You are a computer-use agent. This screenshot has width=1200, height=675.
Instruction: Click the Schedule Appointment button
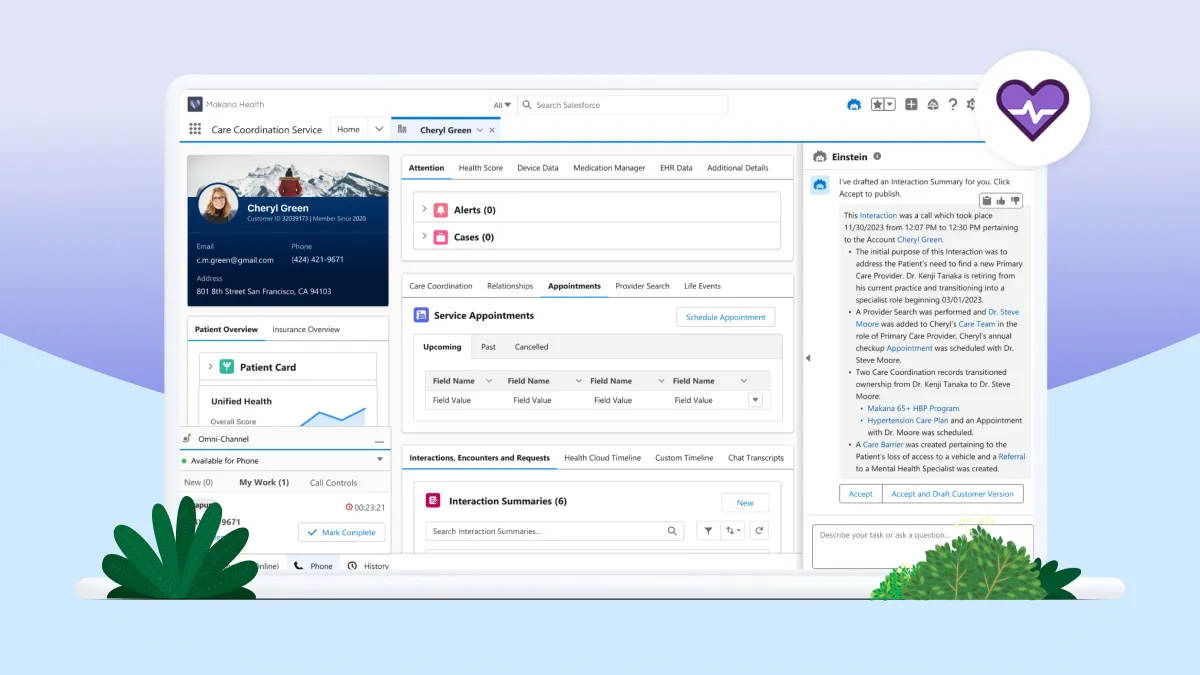pyautogui.click(x=726, y=317)
